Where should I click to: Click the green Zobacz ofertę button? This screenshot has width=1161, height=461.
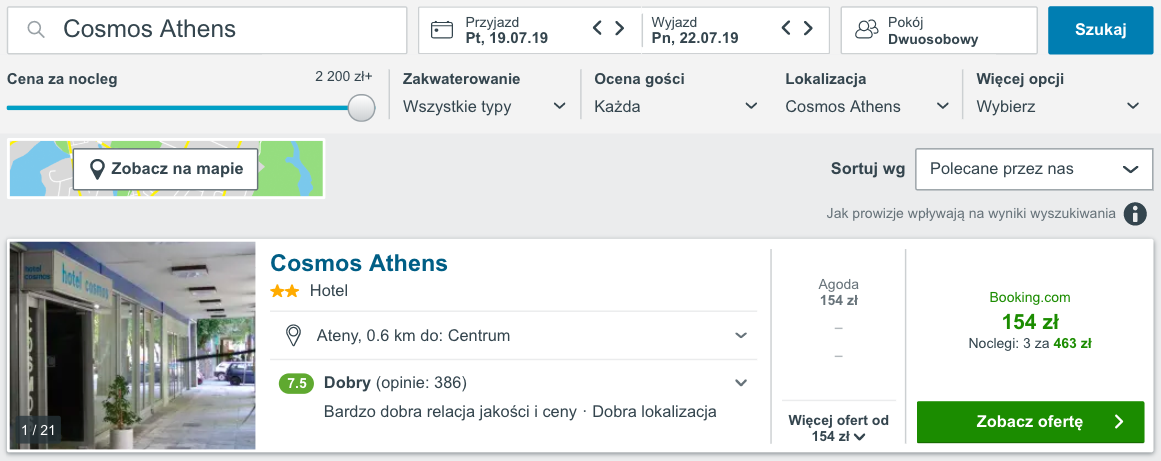tap(1030, 422)
